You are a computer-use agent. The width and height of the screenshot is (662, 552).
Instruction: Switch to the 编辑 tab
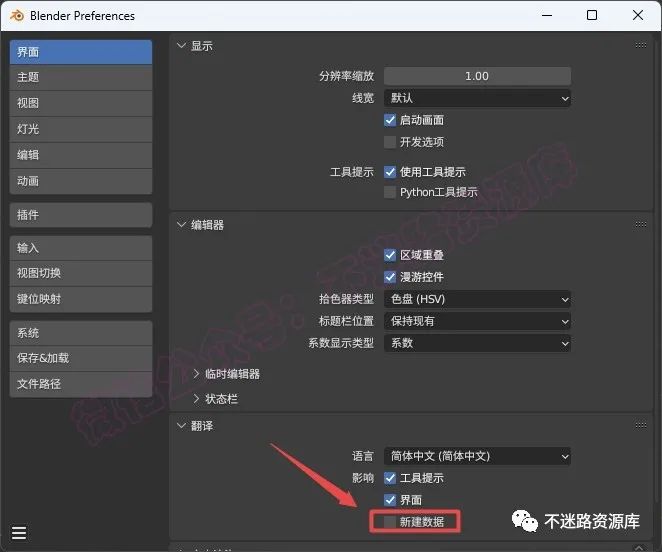pyautogui.click(x=81, y=155)
